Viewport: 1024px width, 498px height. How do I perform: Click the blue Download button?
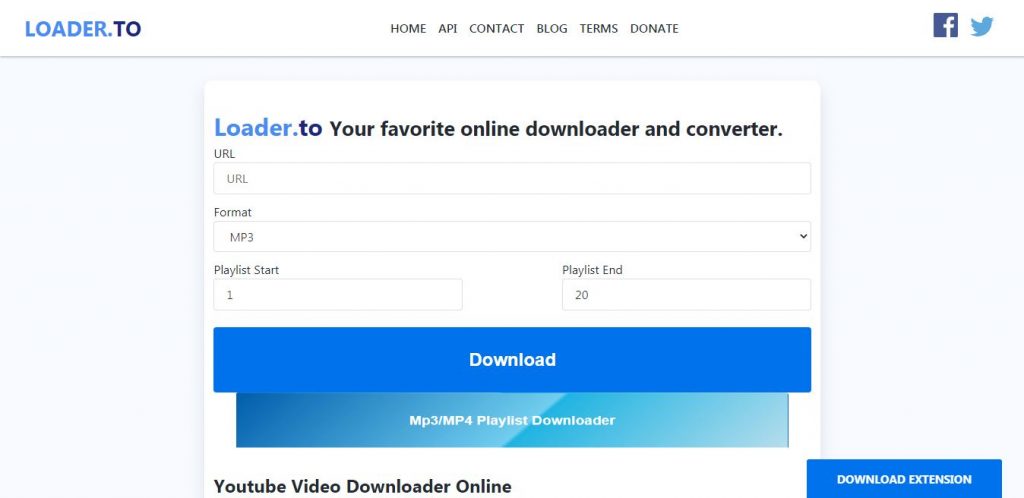pyautogui.click(x=512, y=360)
